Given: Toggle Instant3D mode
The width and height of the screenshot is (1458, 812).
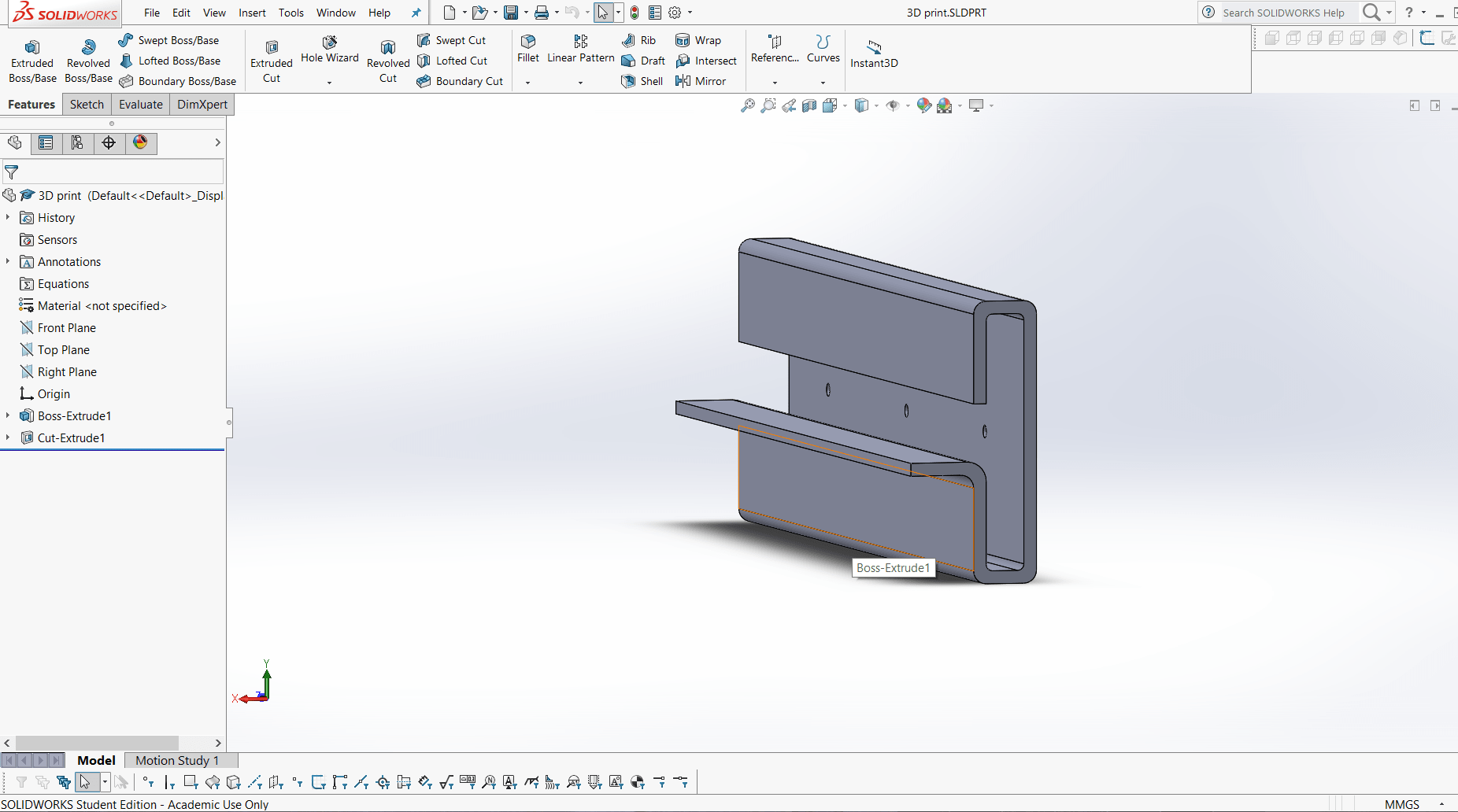Looking at the screenshot, I should [874, 54].
